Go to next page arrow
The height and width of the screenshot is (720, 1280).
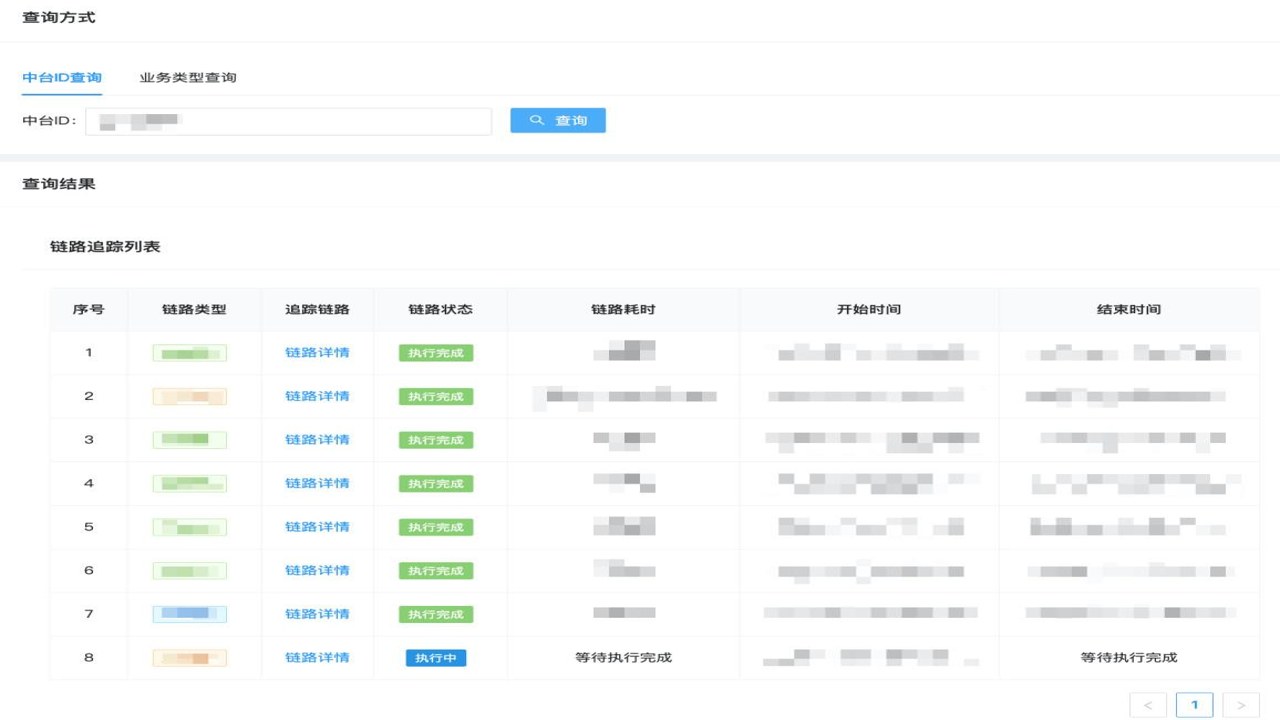1241,705
